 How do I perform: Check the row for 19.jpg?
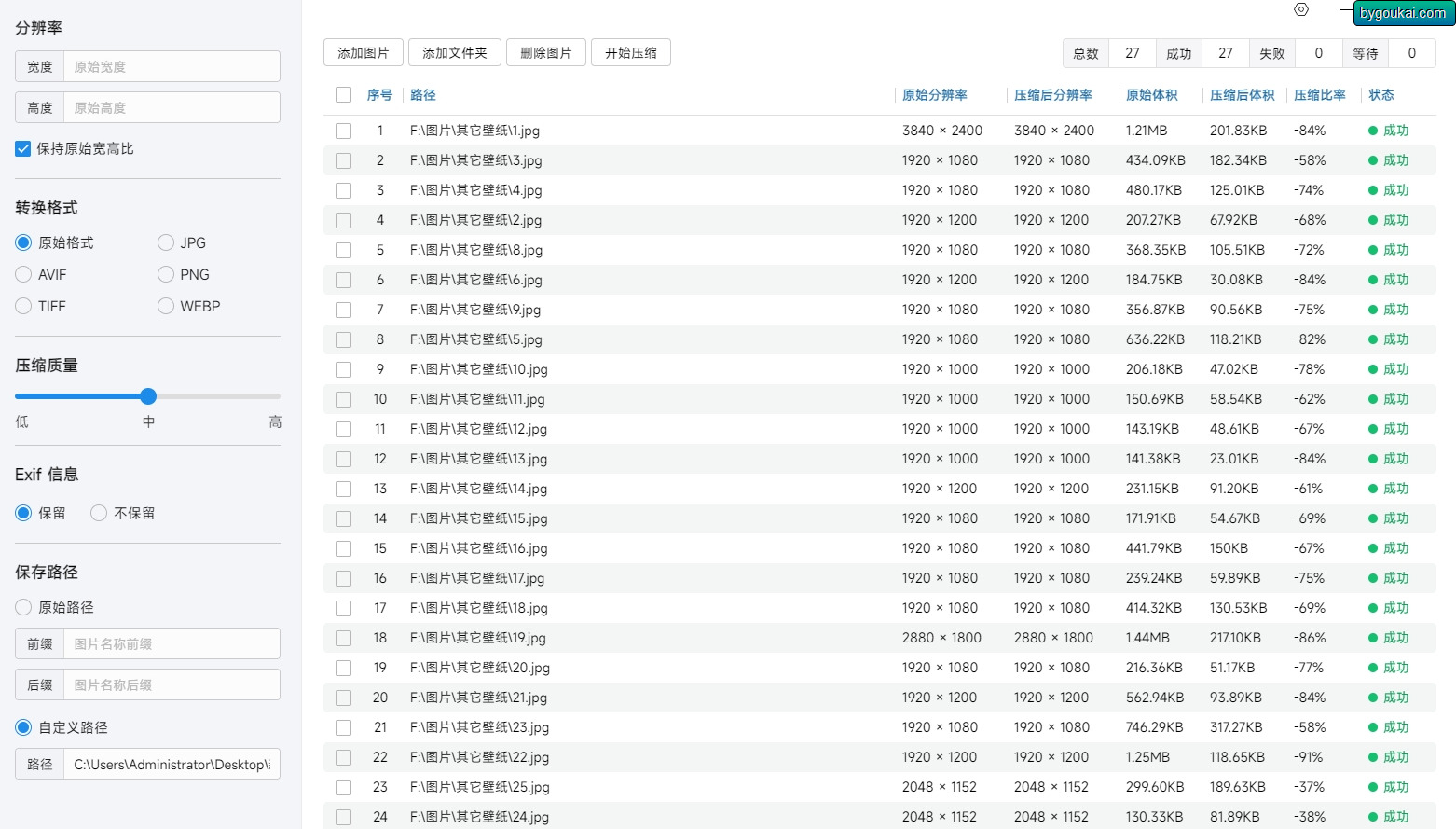(343, 638)
